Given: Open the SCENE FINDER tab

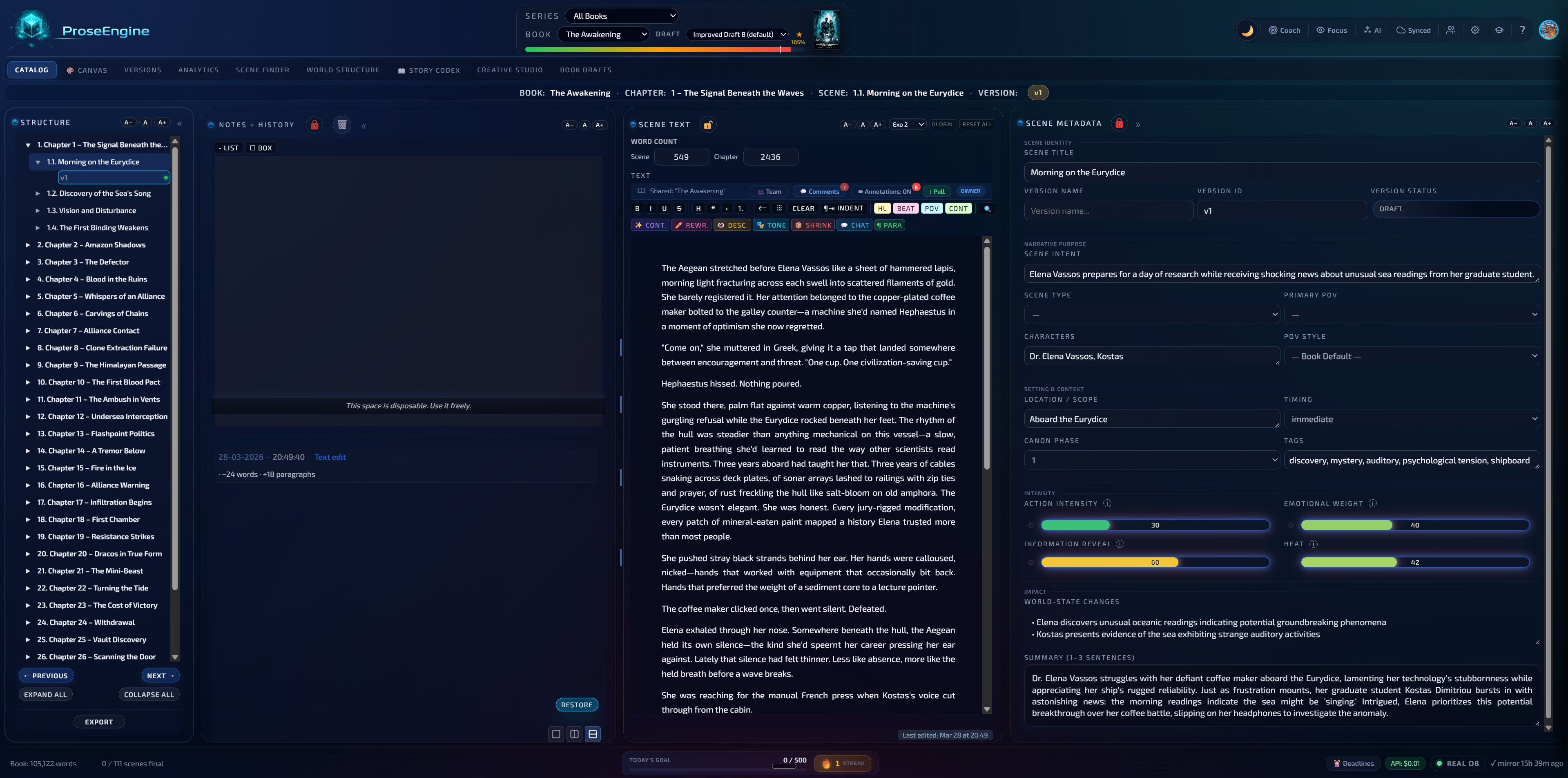Looking at the screenshot, I should point(262,69).
